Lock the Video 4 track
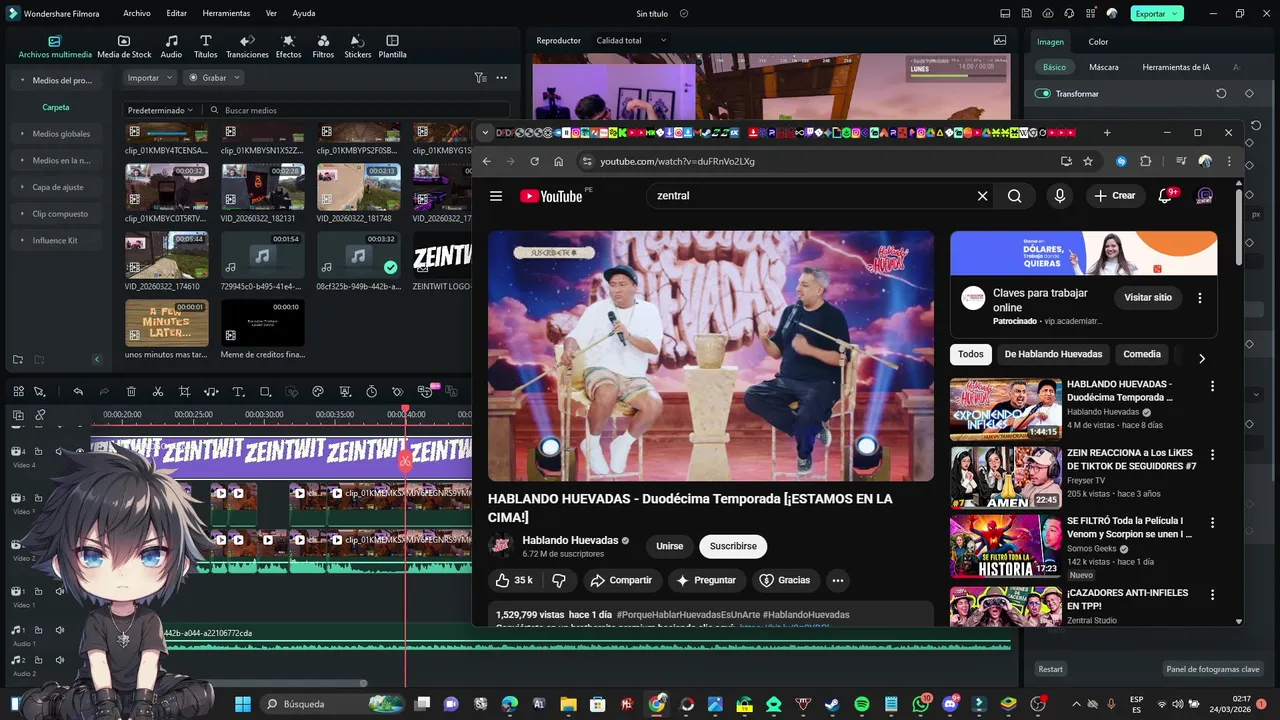Screen dimensions: 1280x720 click(41, 452)
